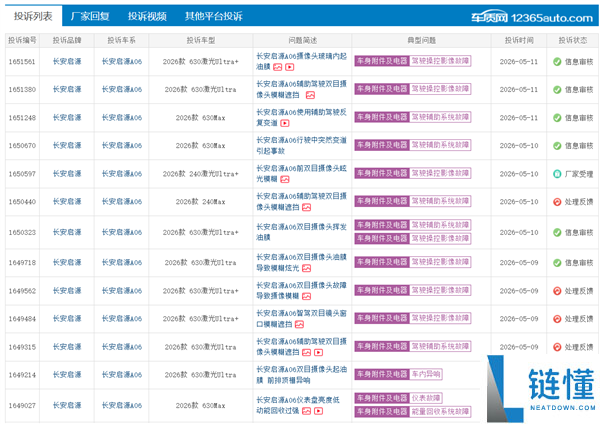600x424 pixels.
Task: Click date 2026-05-09 in row 1649718
Action: point(519,263)
